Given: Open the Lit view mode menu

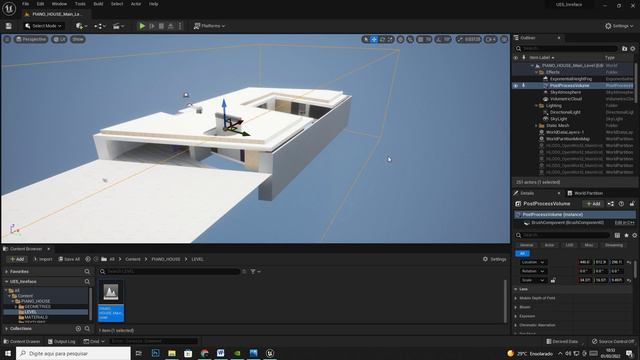Looking at the screenshot, I should [60, 39].
